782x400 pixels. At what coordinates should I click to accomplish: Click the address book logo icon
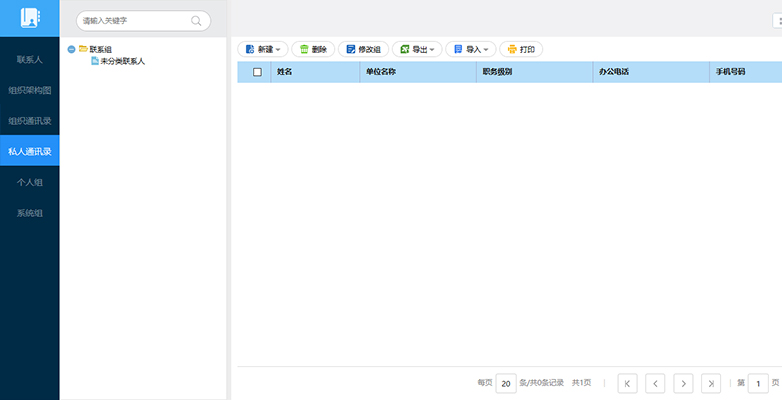click(x=29, y=18)
